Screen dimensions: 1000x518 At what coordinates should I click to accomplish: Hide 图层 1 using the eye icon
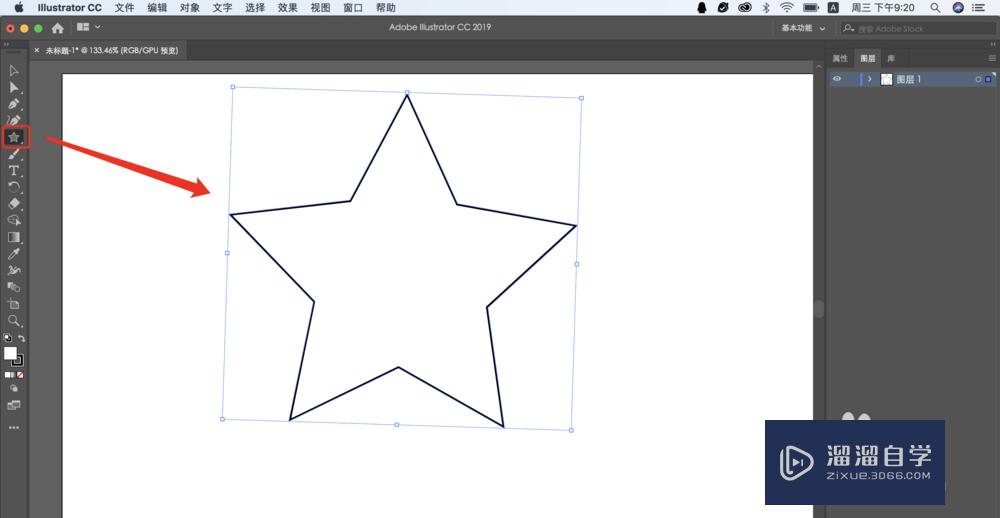point(838,79)
